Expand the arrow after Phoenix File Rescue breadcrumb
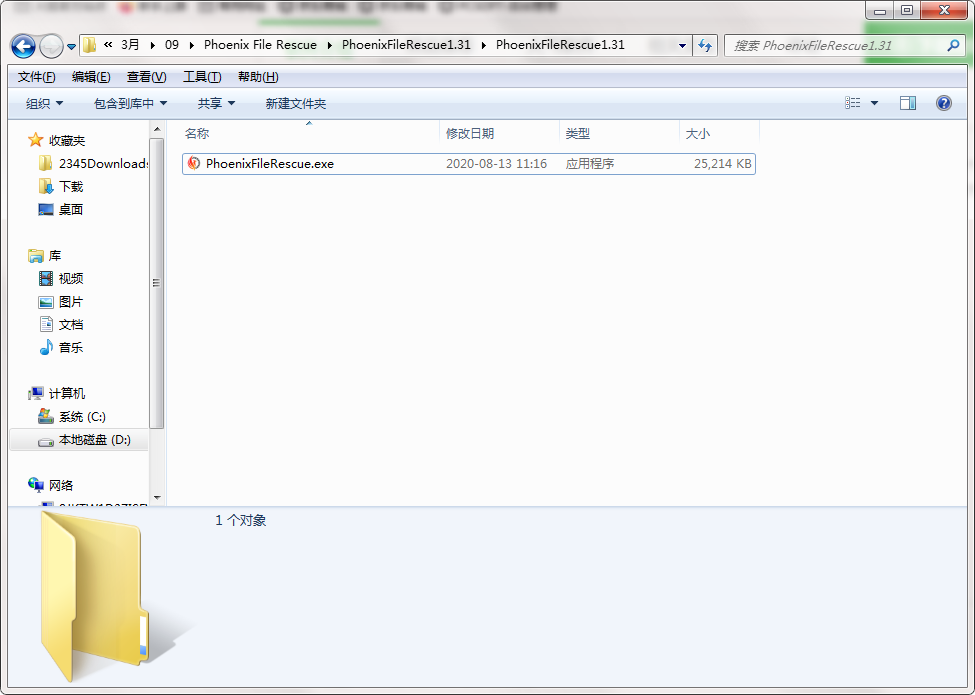Viewport: 975px width, 695px height. point(330,45)
